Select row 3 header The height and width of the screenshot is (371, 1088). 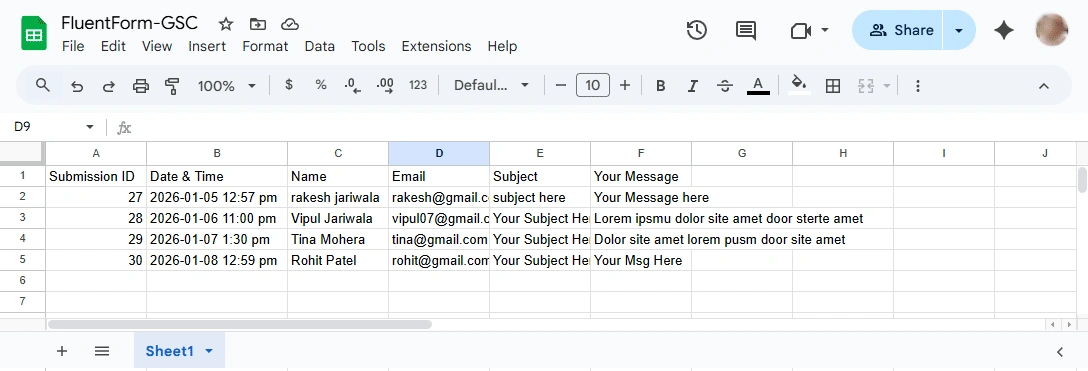[x=22, y=218]
